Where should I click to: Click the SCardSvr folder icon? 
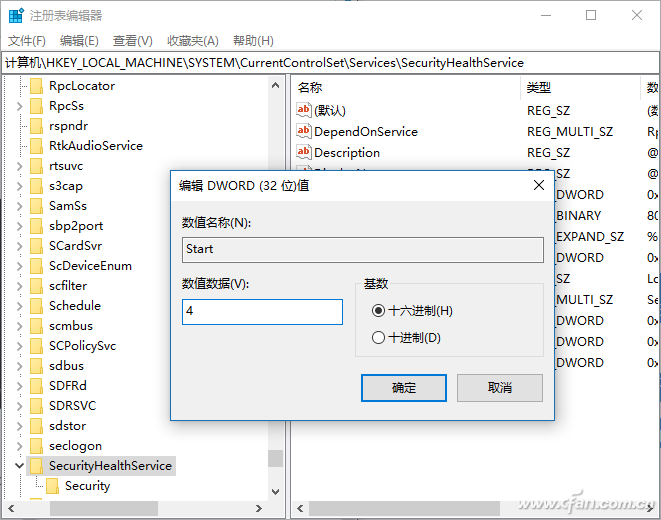pyautogui.click(x=37, y=246)
